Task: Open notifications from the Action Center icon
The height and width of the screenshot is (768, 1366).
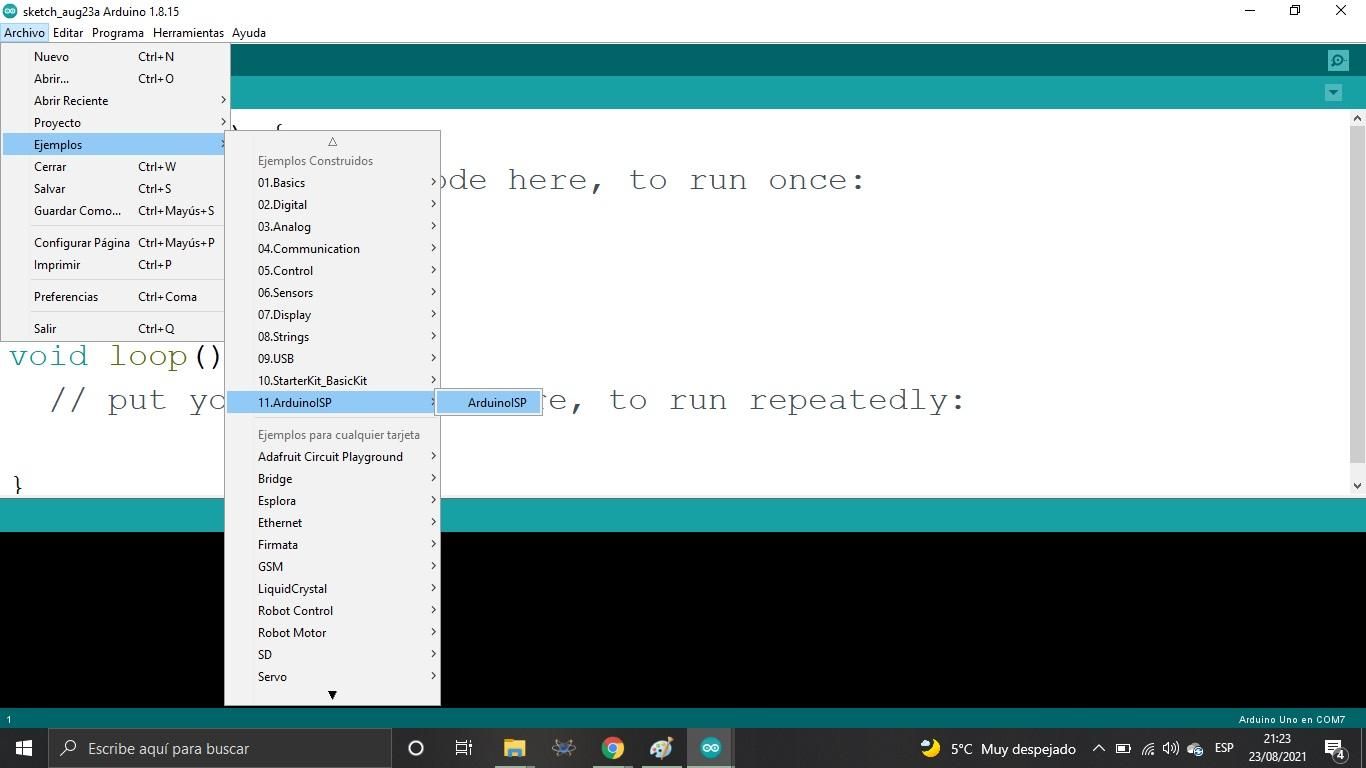Action: [1333, 747]
